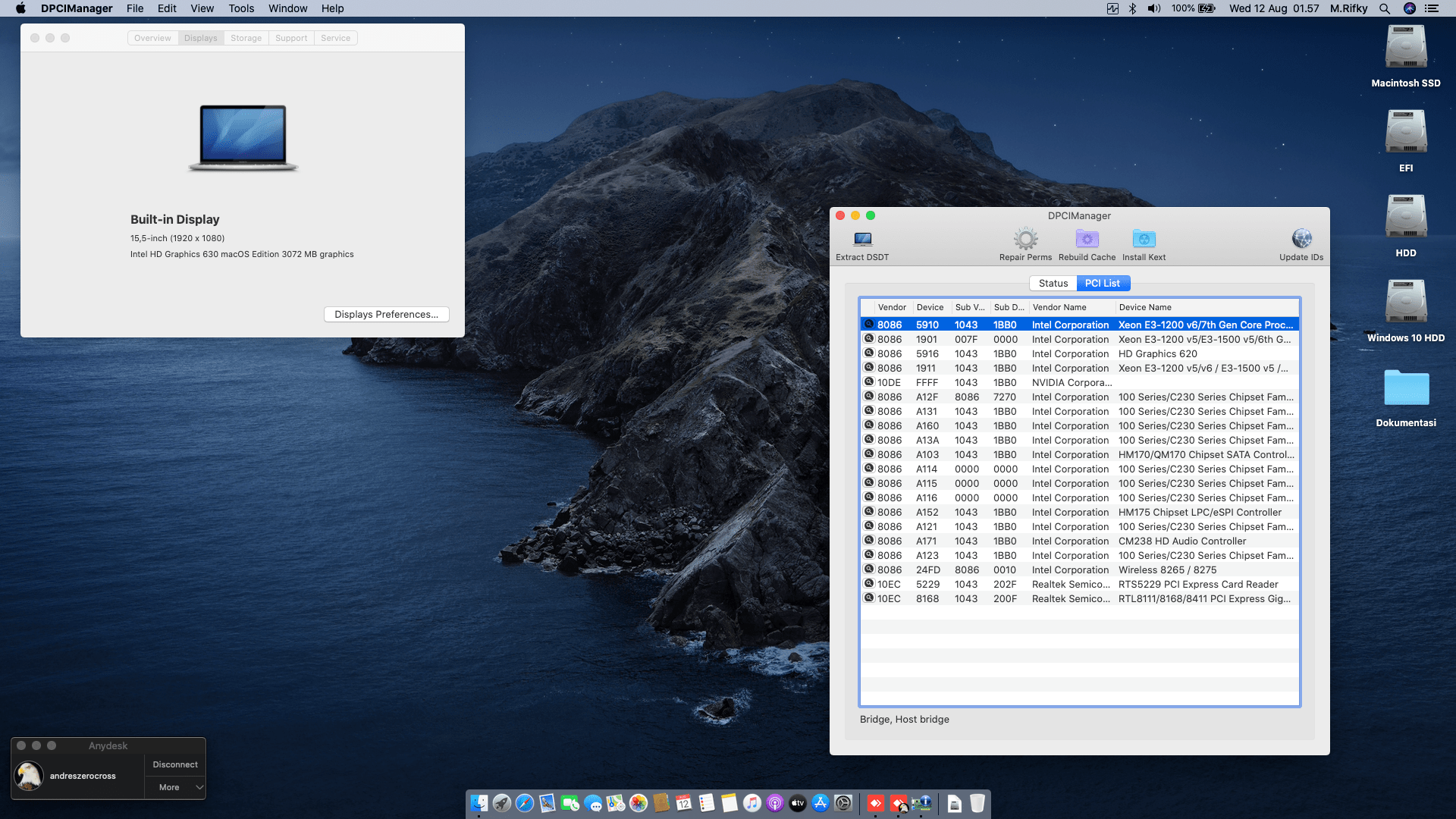This screenshot has width=1456, height=819.
Task: Click the Install Kext icon
Action: [x=1144, y=240]
